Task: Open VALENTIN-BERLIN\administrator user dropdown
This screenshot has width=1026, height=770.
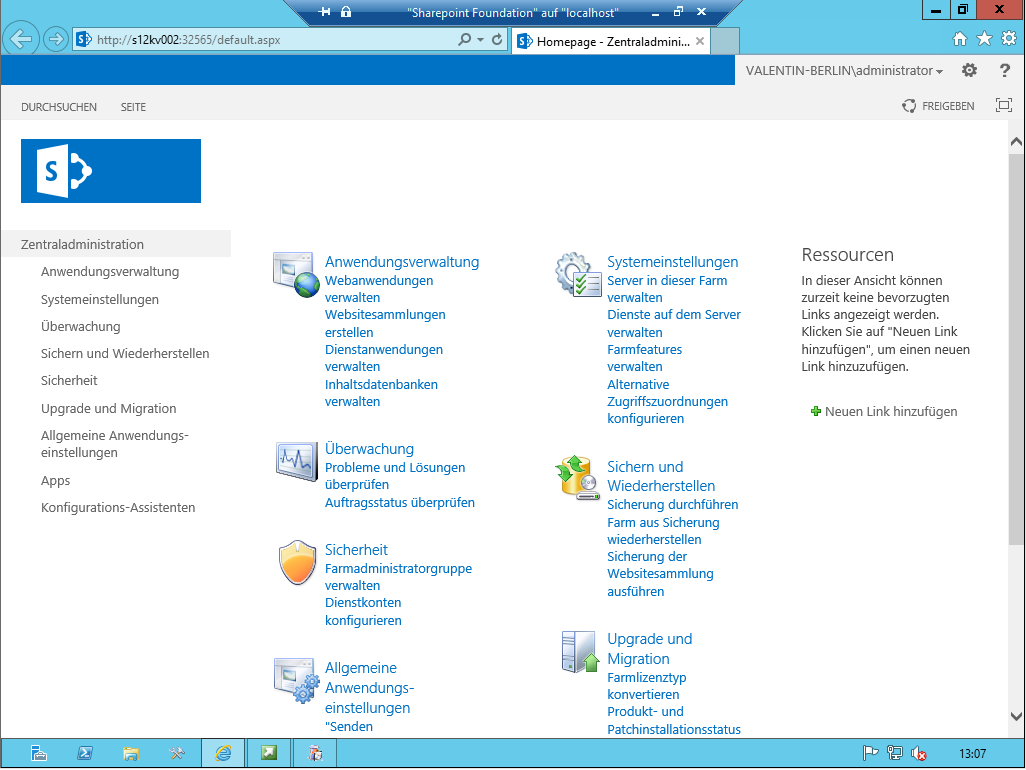Action: pos(844,70)
